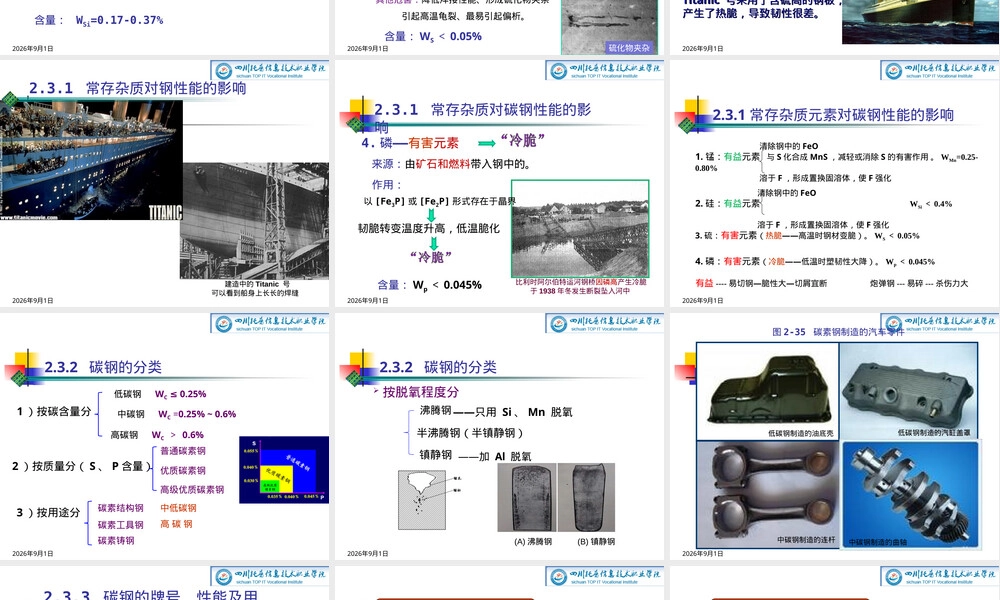
Task: Click the line '3. 硫：有害元素'
Action: (x=807, y=236)
